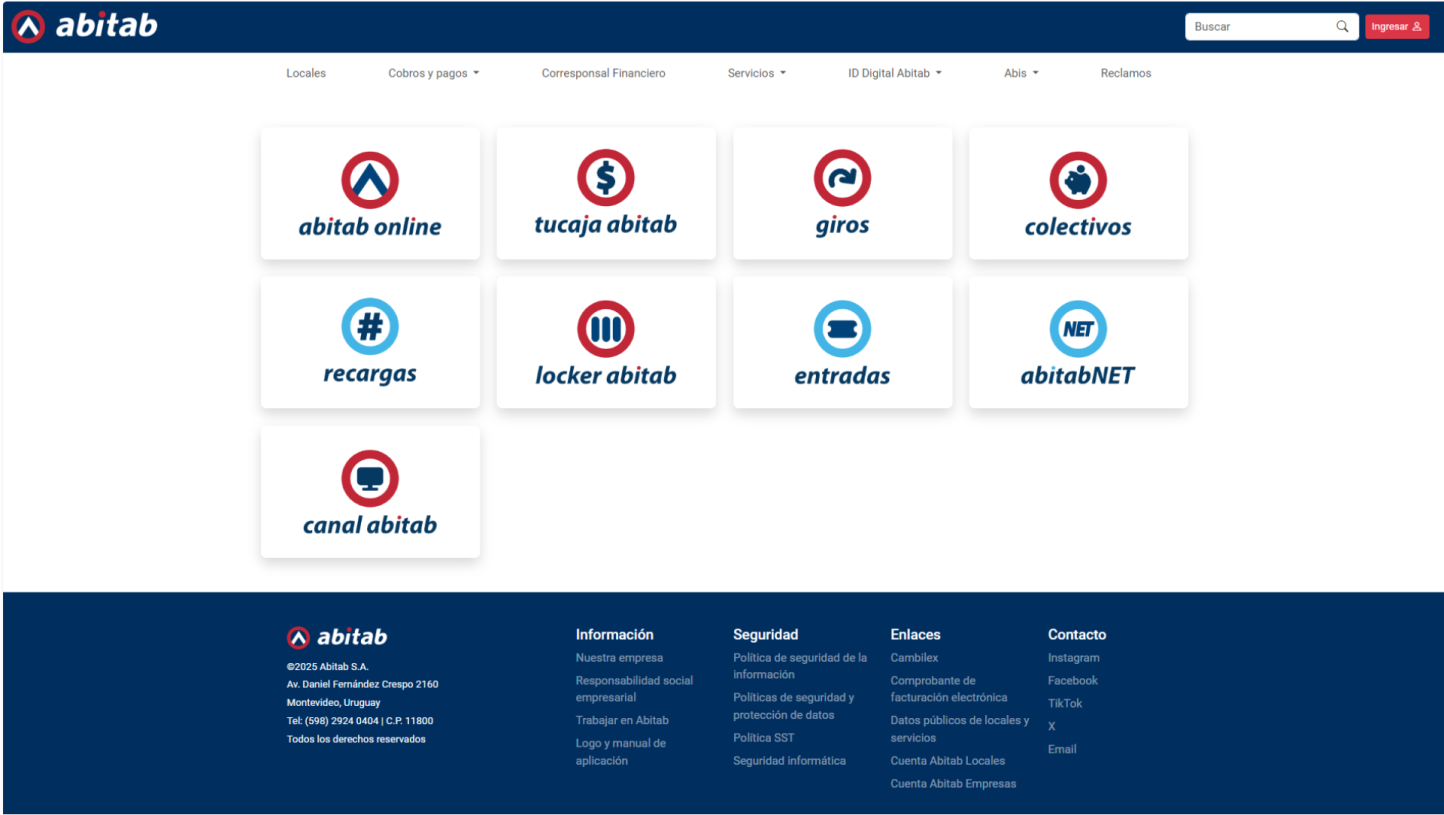Open the Instagram link in footer
1444x815 pixels.
[x=1073, y=658]
